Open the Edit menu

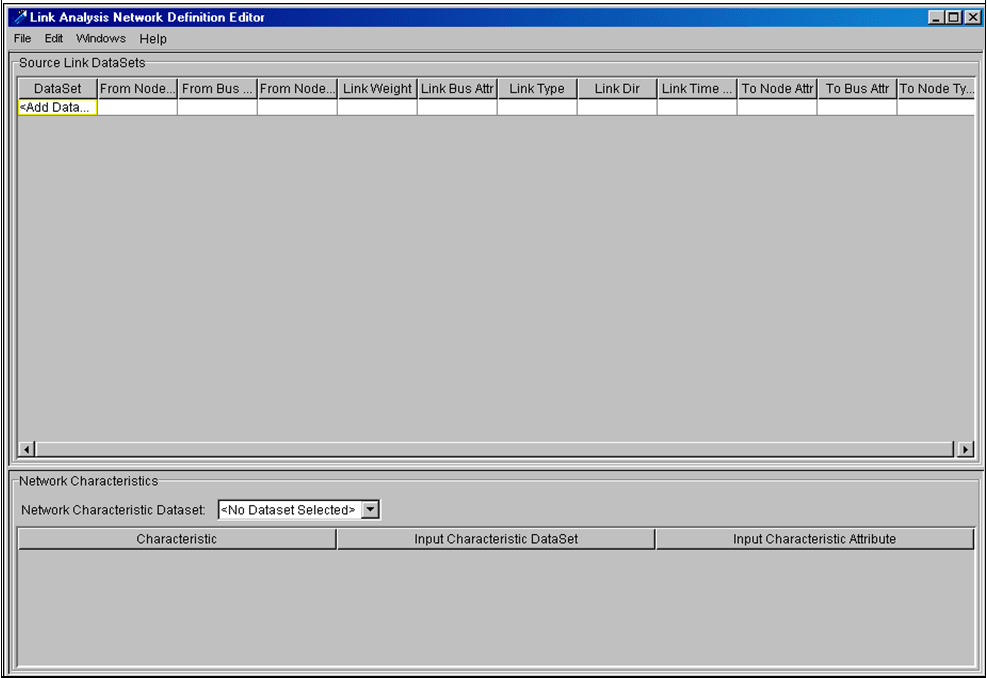pyautogui.click(x=53, y=38)
